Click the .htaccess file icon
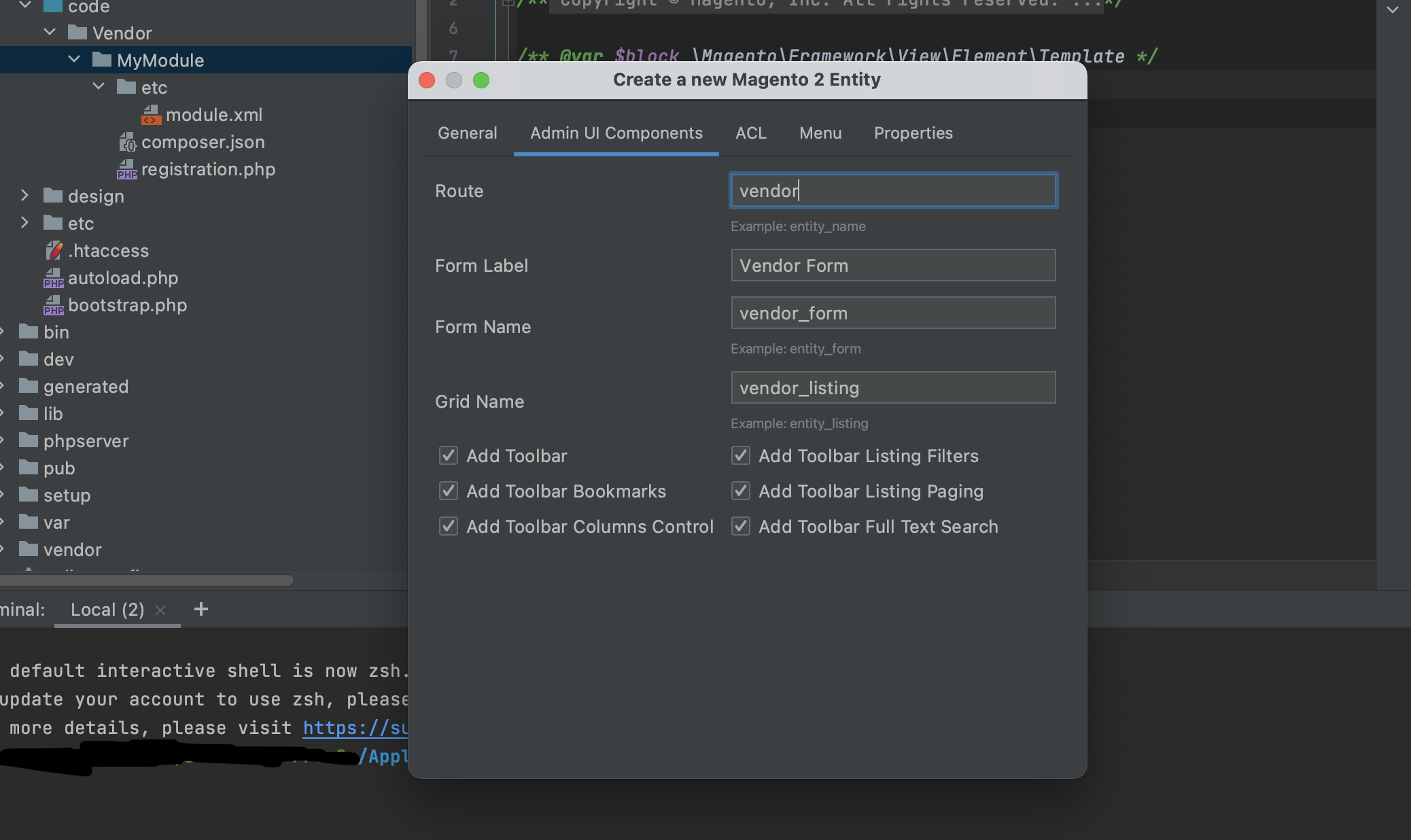Viewport: 1411px width, 840px height. pyautogui.click(x=54, y=251)
